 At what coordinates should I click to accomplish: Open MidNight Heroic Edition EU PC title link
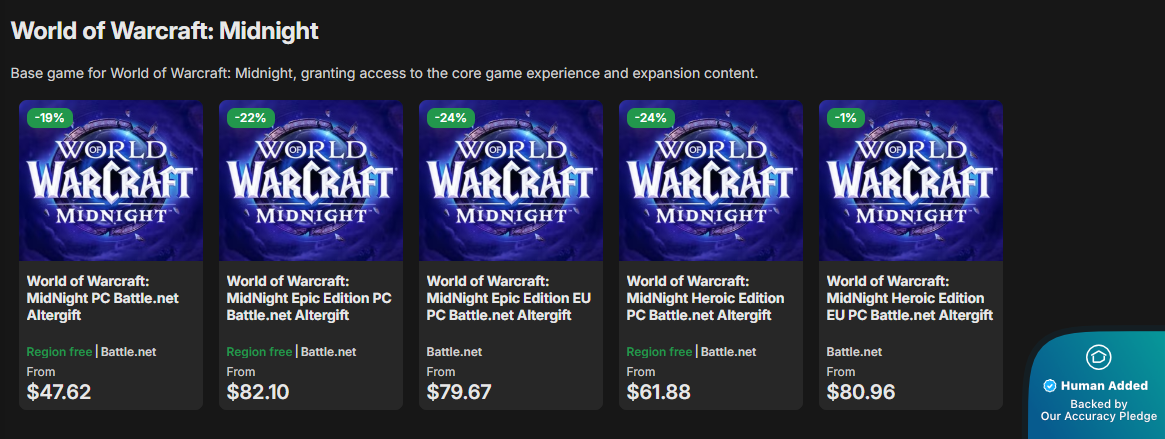click(909, 299)
